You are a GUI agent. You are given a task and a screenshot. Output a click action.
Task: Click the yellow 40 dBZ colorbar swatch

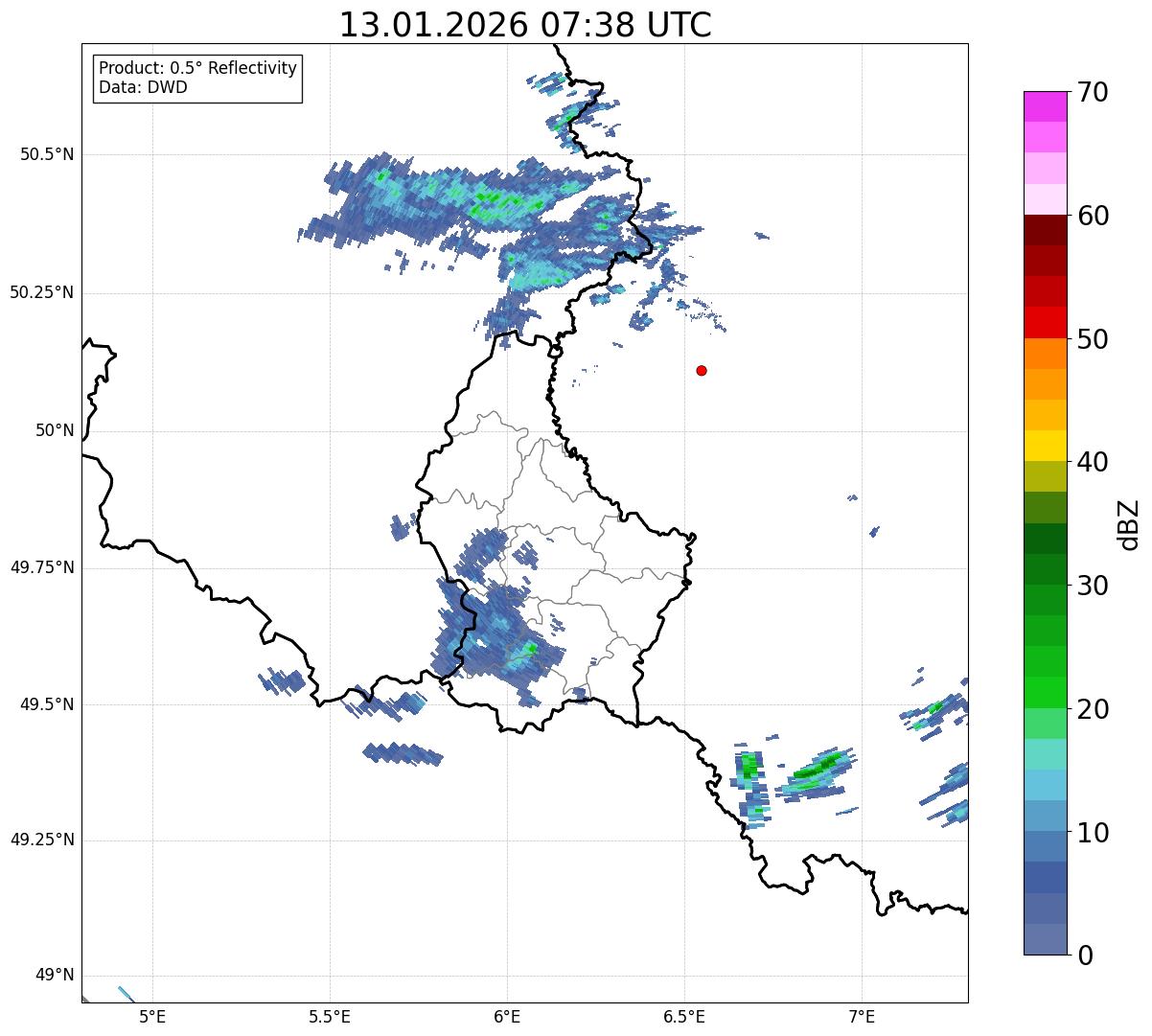pos(1045,446)
